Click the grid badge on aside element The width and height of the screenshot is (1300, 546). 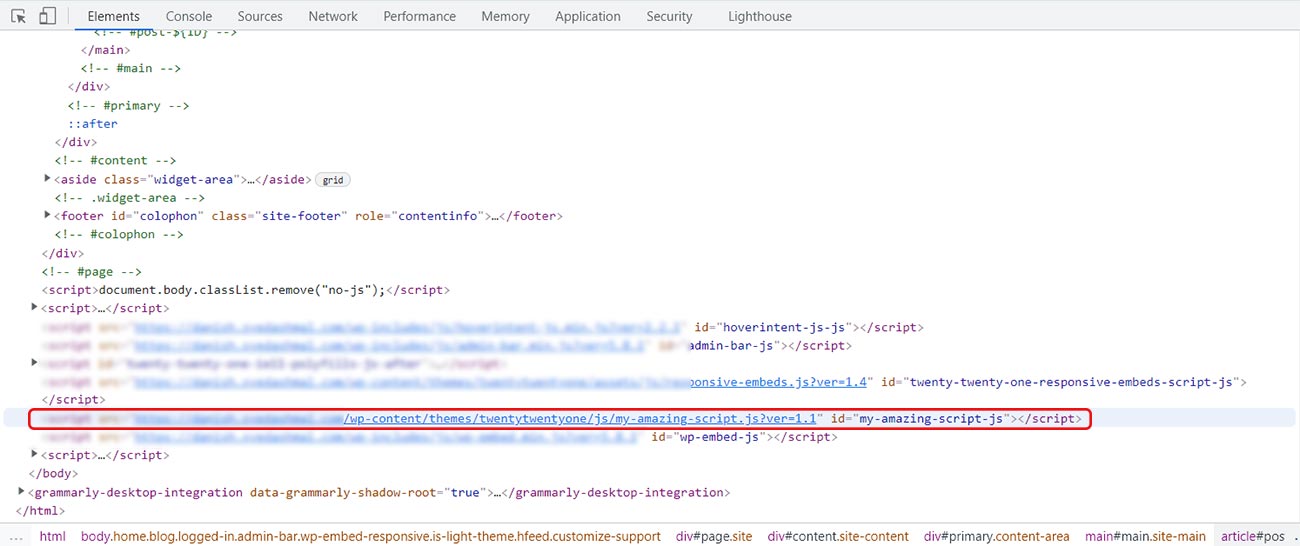(333, 180)
